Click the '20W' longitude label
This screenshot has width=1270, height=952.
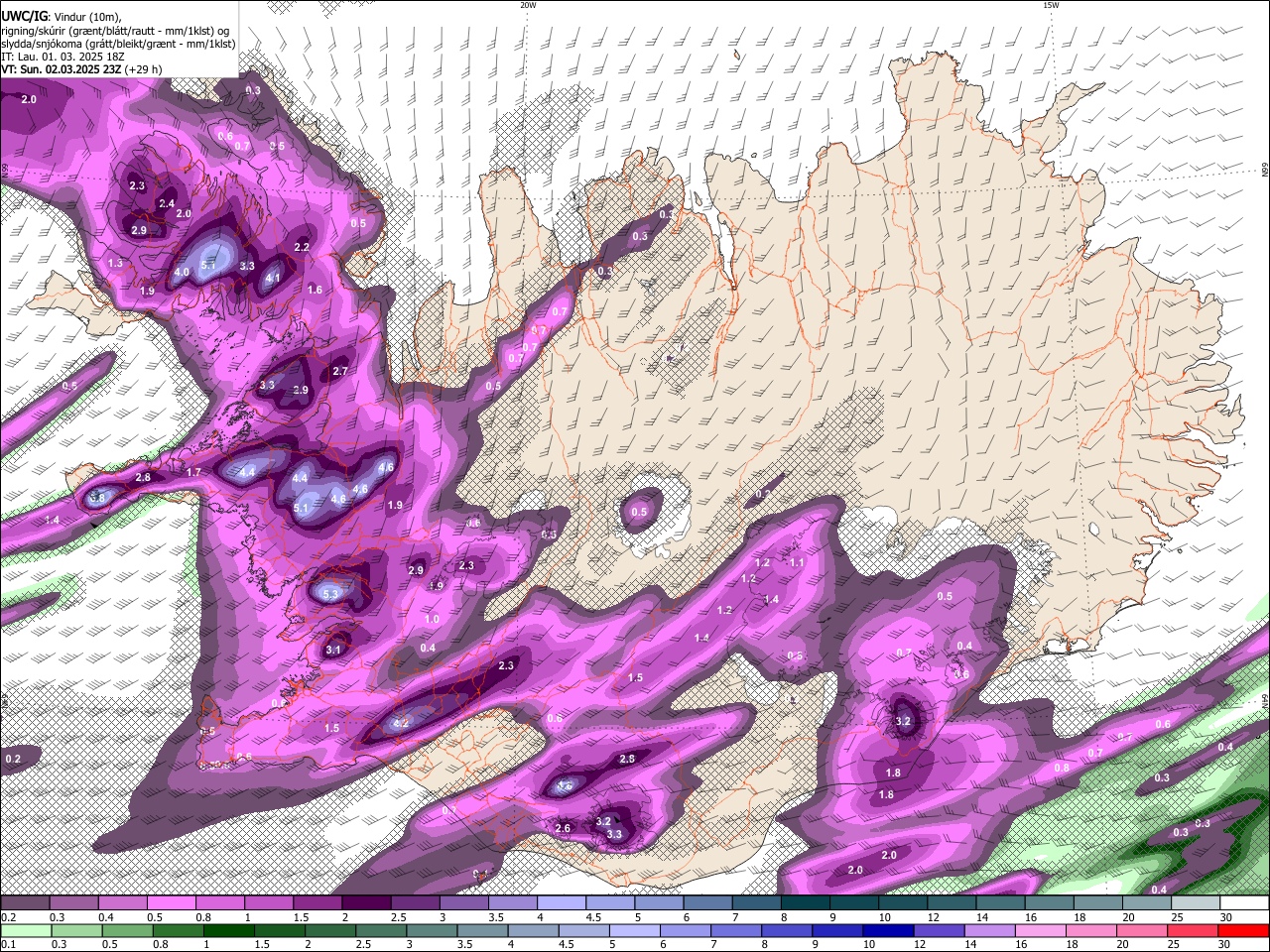tap(528, 5)
